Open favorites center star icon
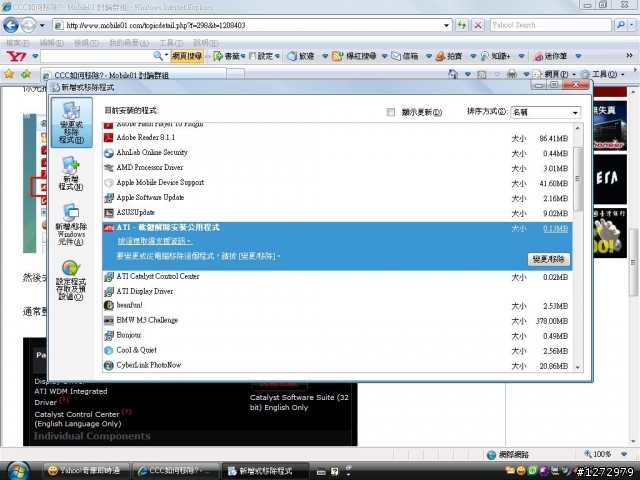The width and height of the screenshot is (640, 480). point(9,74)
